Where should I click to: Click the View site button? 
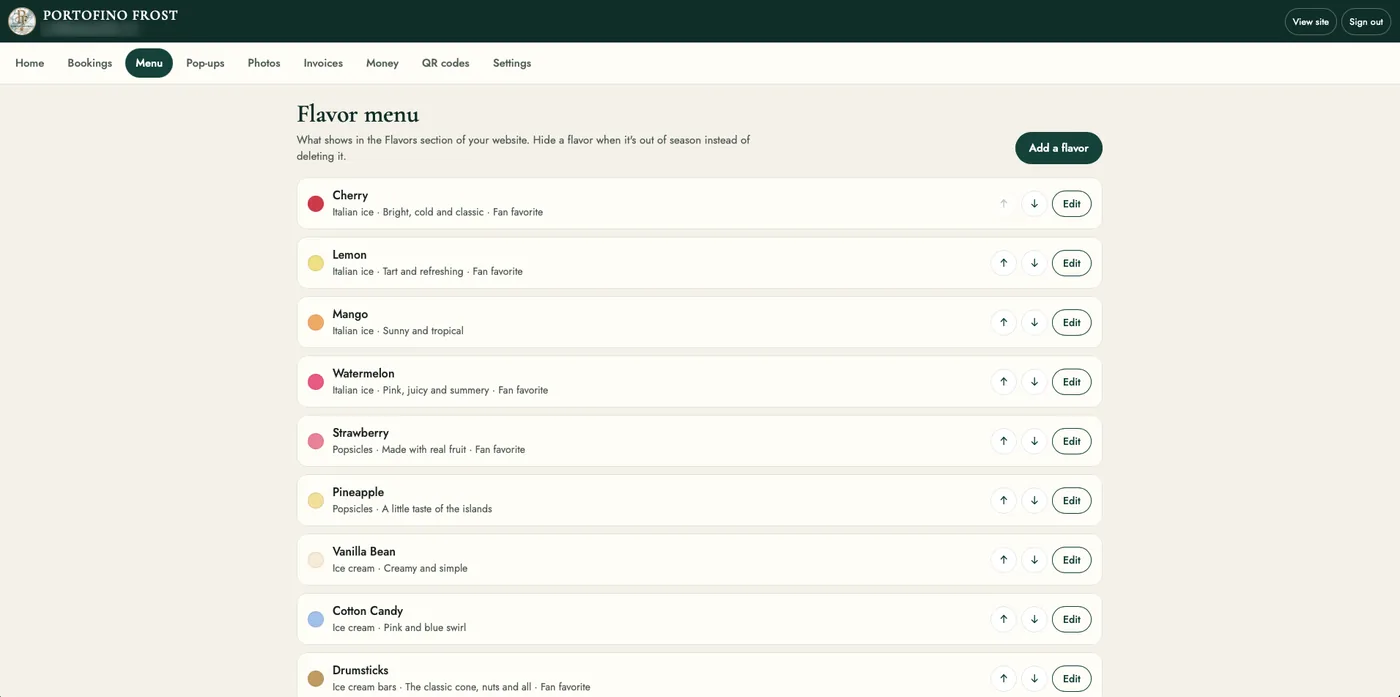coord(1310,22)
